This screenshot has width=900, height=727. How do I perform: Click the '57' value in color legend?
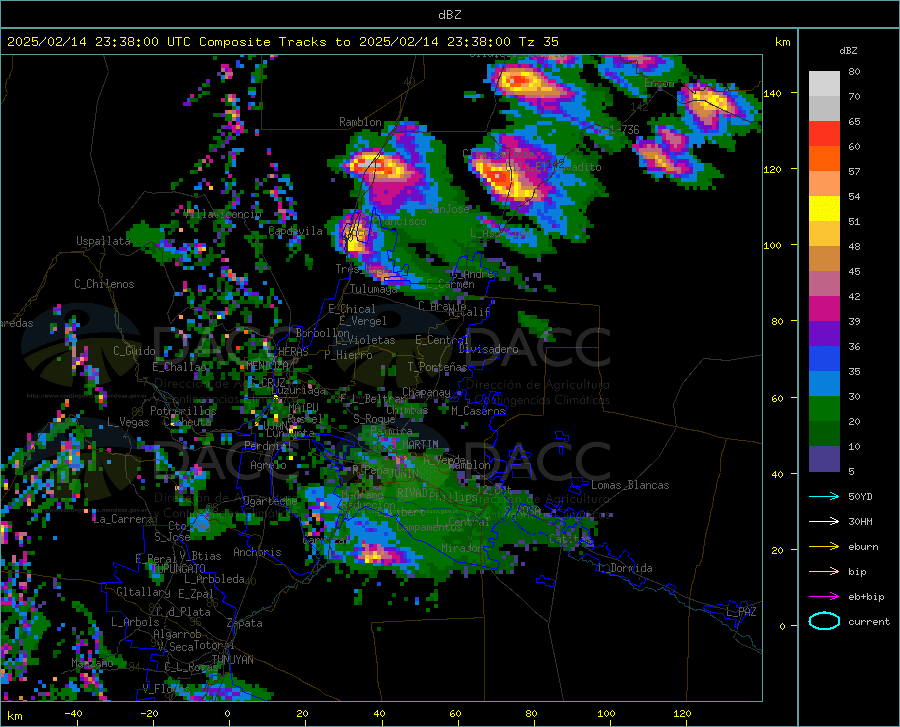854,172
